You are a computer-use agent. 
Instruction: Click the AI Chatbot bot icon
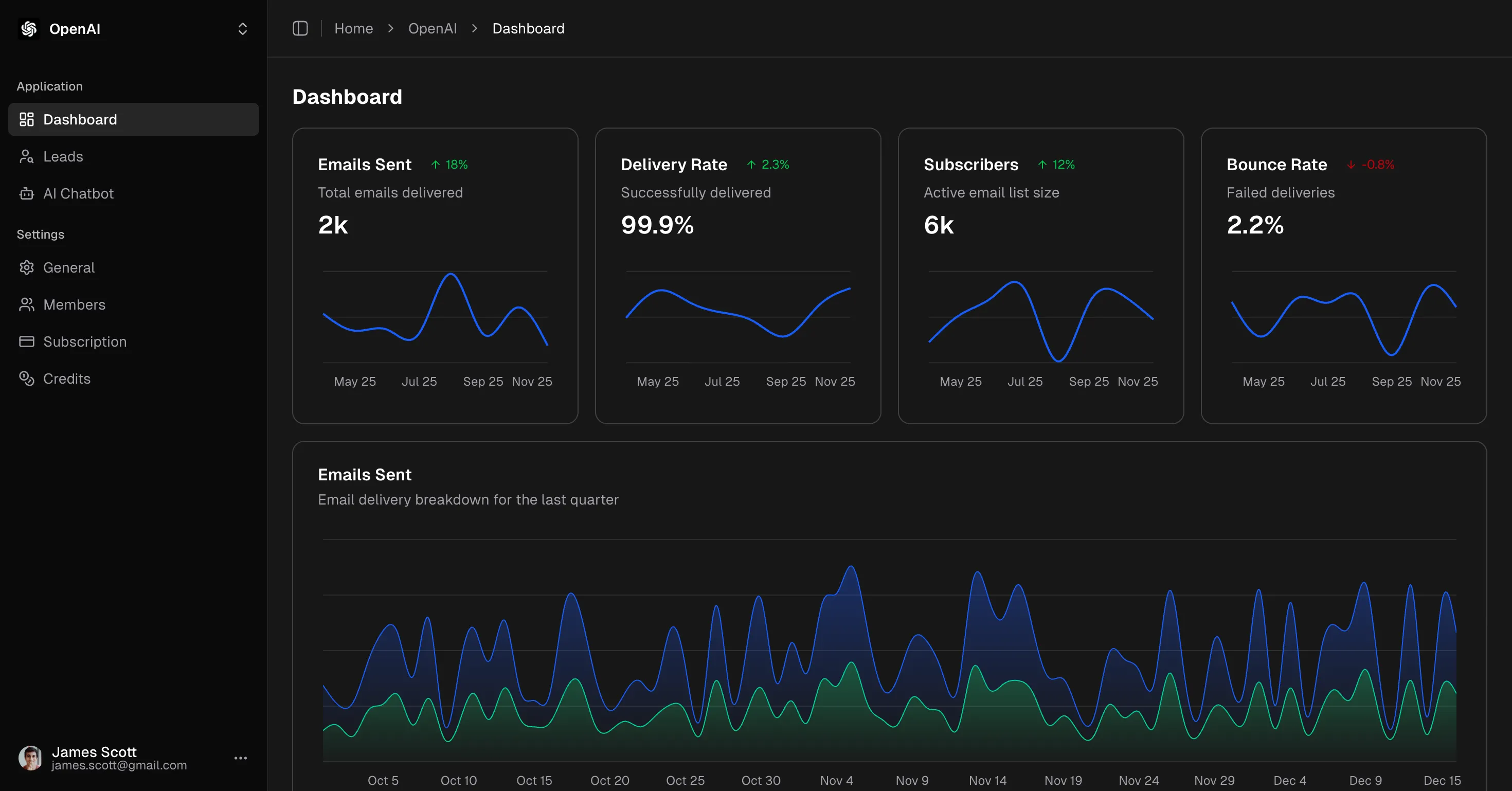[x=26, y=194]
